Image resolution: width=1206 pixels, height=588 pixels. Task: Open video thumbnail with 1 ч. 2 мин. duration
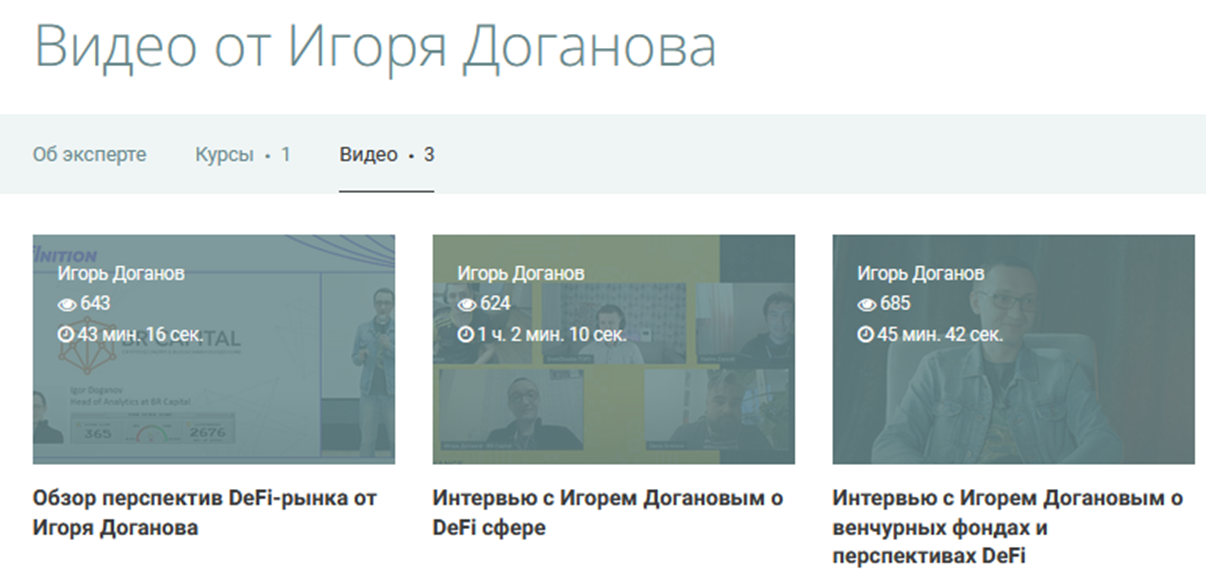click(x=614, y=349)
